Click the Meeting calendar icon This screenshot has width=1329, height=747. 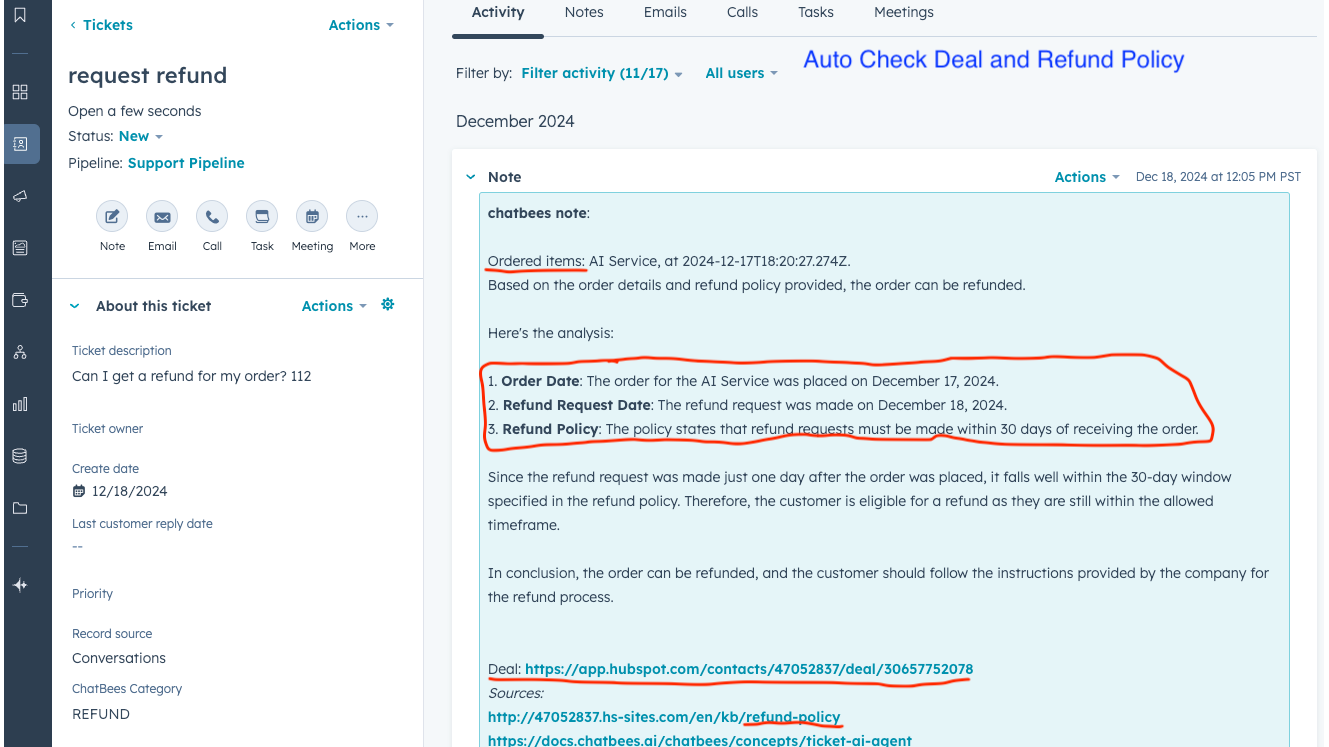312,217
